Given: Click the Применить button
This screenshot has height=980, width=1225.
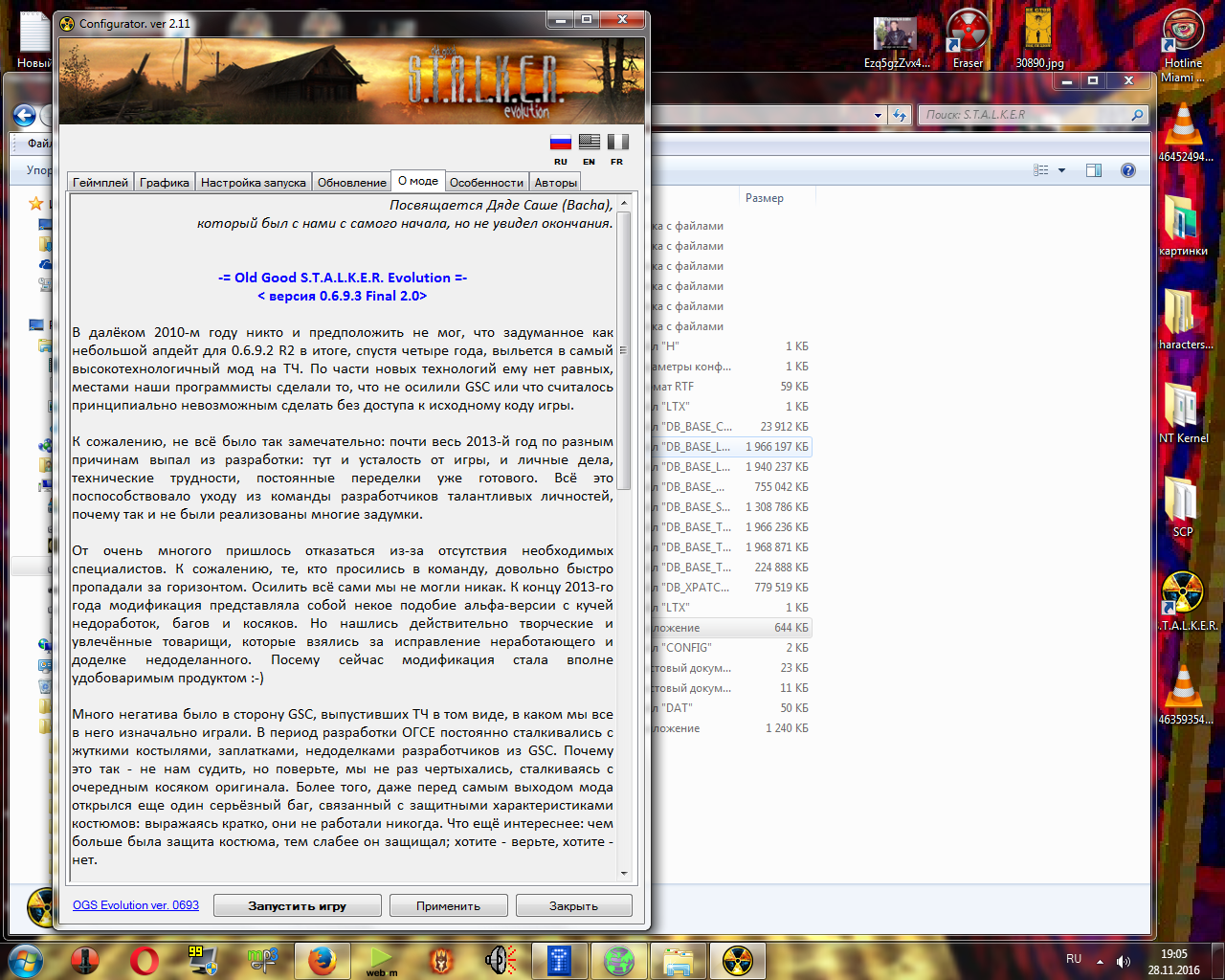Looking at the screenshot, I should pyautogui.click(x=448, y=905).
